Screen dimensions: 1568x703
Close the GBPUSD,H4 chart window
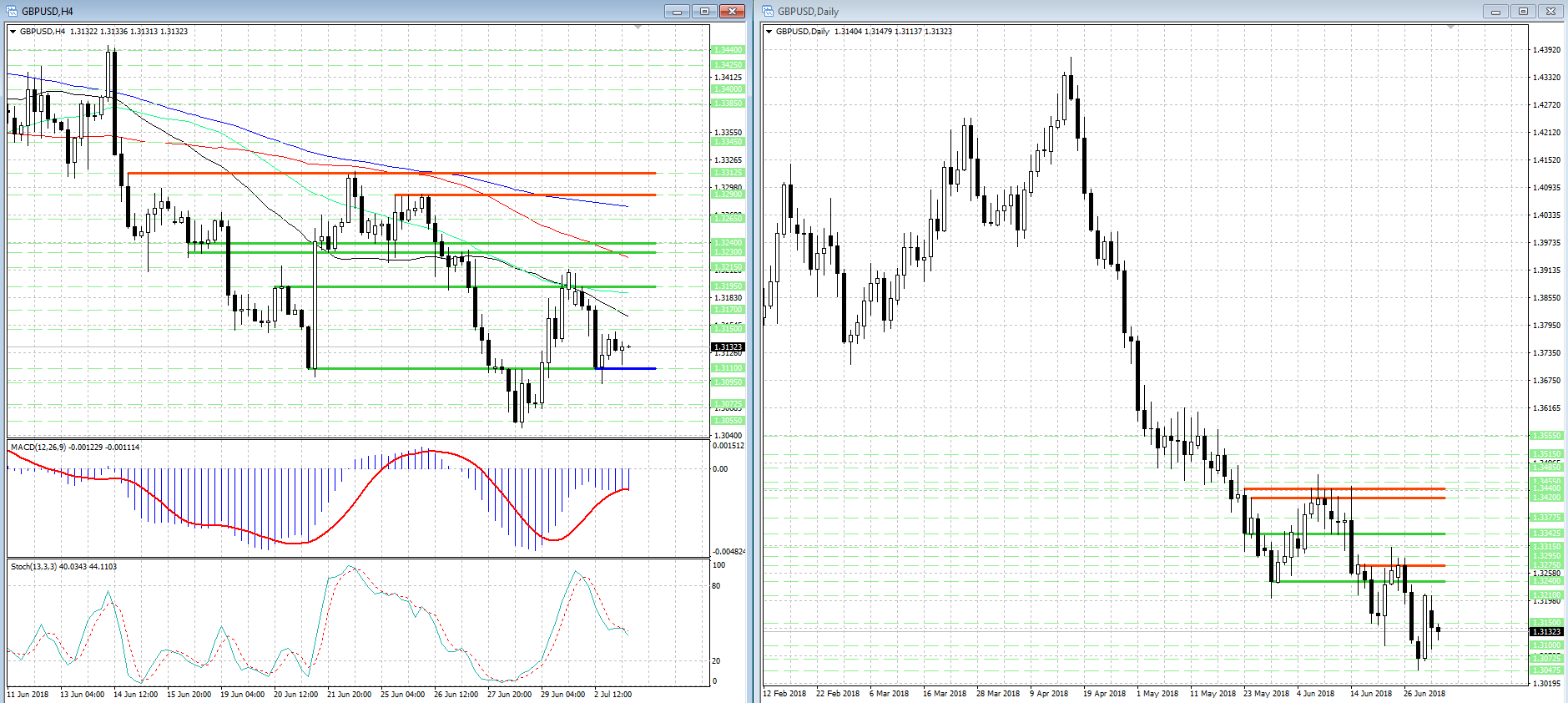(x=732, y=11)
